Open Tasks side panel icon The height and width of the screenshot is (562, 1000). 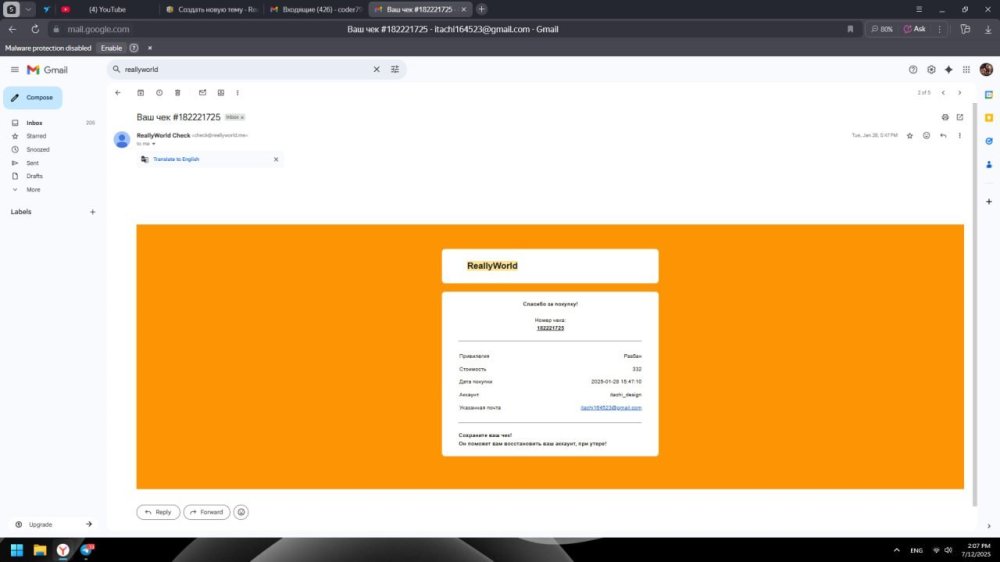click(989, 141)
